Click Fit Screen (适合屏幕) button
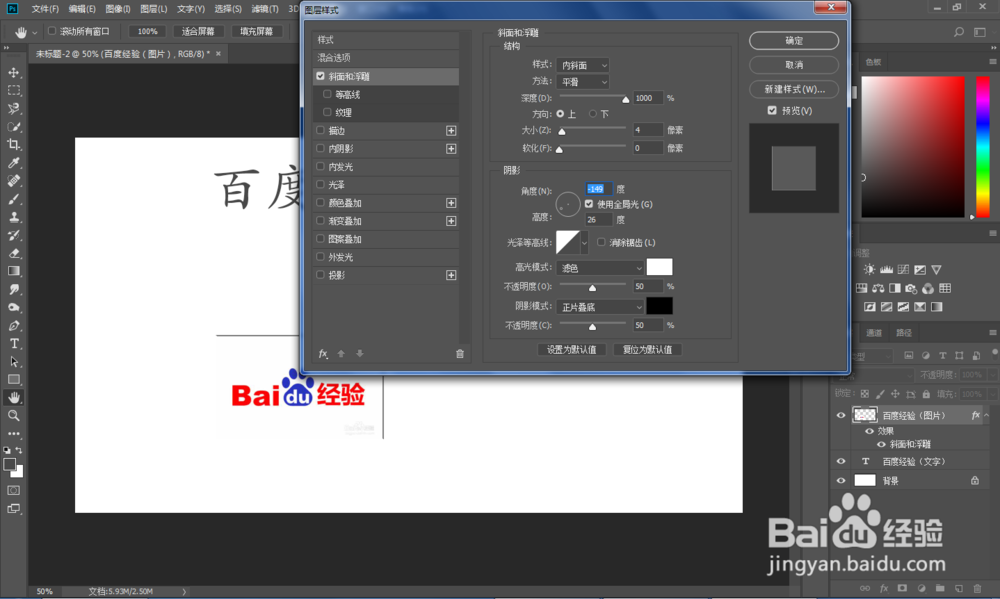Image resolution: width=1000 pixels, height=599 pixels. coord(198,31)
